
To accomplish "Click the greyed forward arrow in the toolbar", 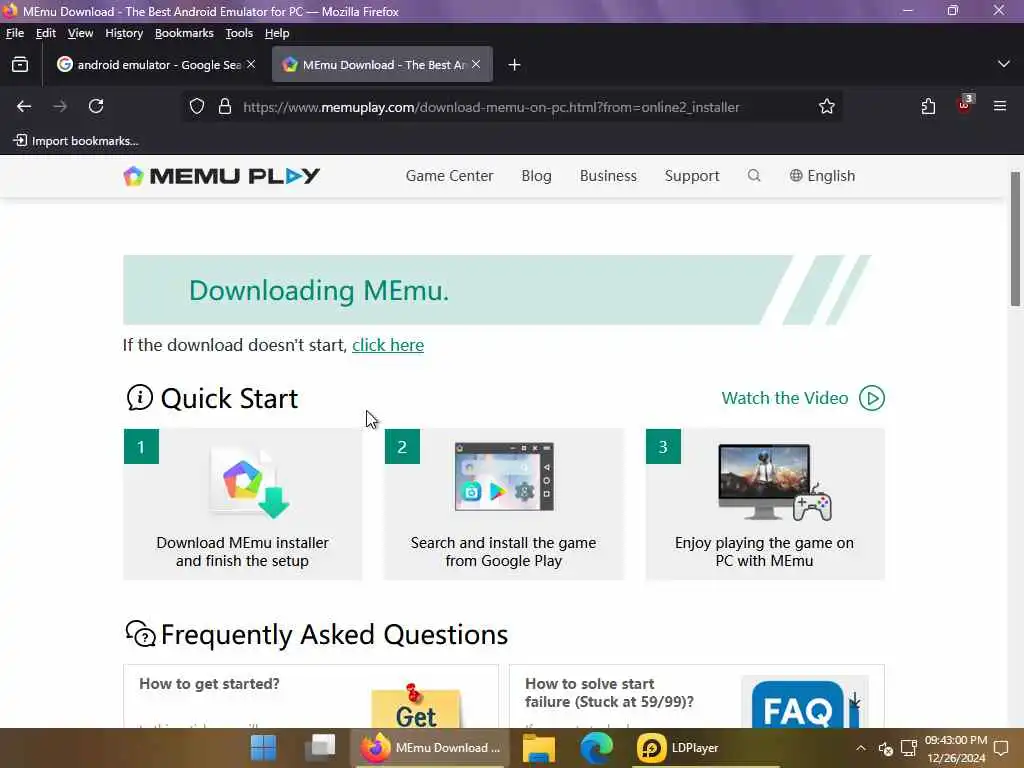I will (x=60, y=106).
